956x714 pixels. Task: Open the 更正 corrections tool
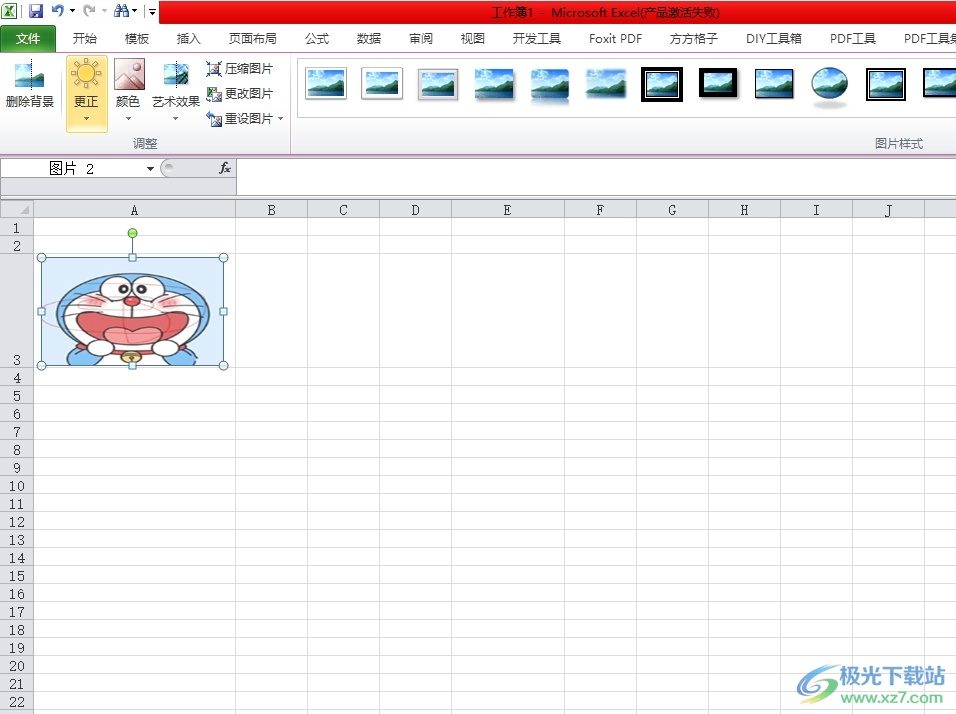[x=87, y=94]
